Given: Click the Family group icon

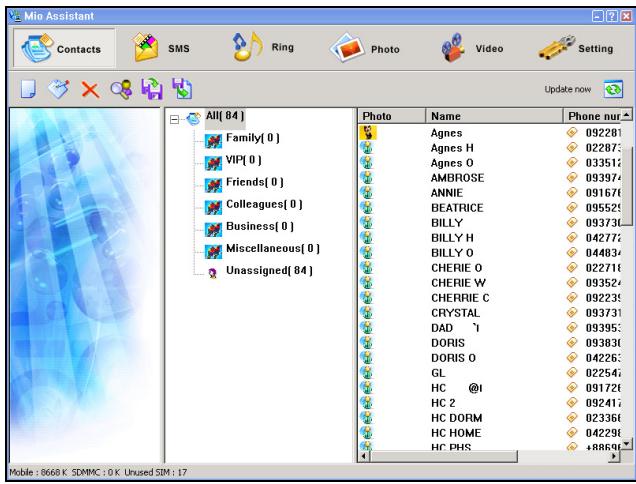Looking at the screenshot, I should [213, 141].
